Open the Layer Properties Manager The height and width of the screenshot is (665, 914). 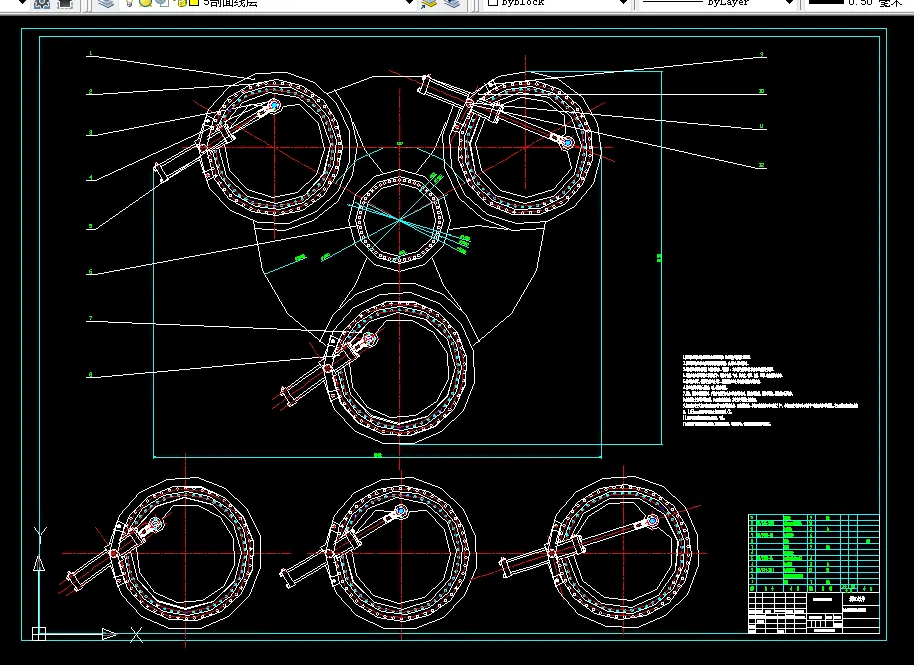(x=106, y=3)
